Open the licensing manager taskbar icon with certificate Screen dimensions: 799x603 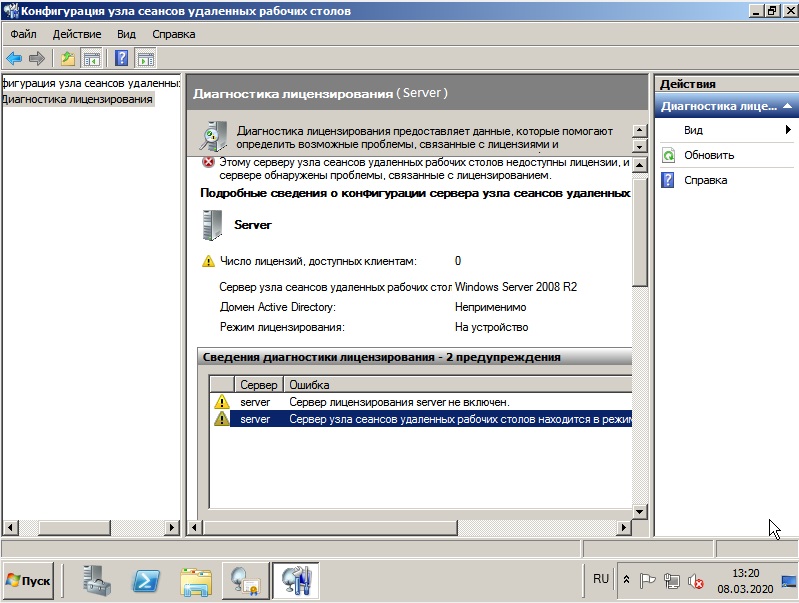(246, 581)
